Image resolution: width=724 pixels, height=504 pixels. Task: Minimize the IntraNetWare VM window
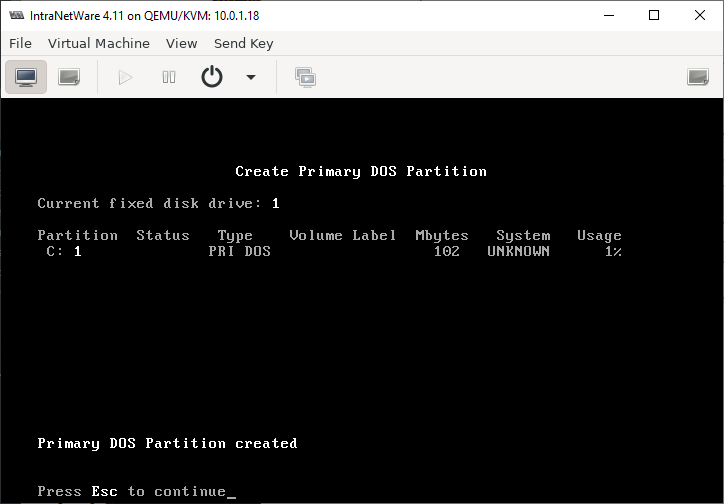[609, 15]
